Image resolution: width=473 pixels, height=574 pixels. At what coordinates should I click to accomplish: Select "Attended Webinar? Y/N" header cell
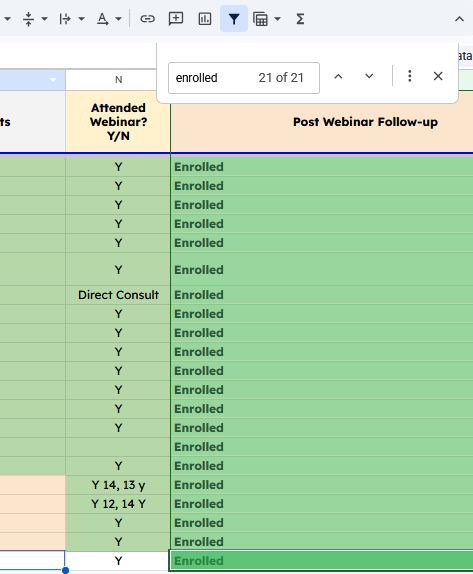(118, 122)
